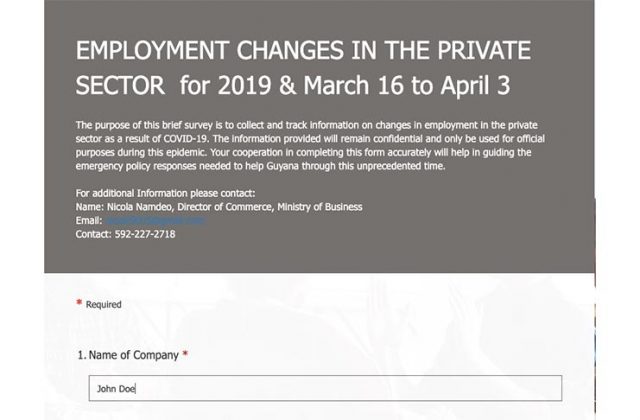Click the 'Director of Commerce' title text
The height and width of the screenshot is (420, 640).
(x=224, y=207)
